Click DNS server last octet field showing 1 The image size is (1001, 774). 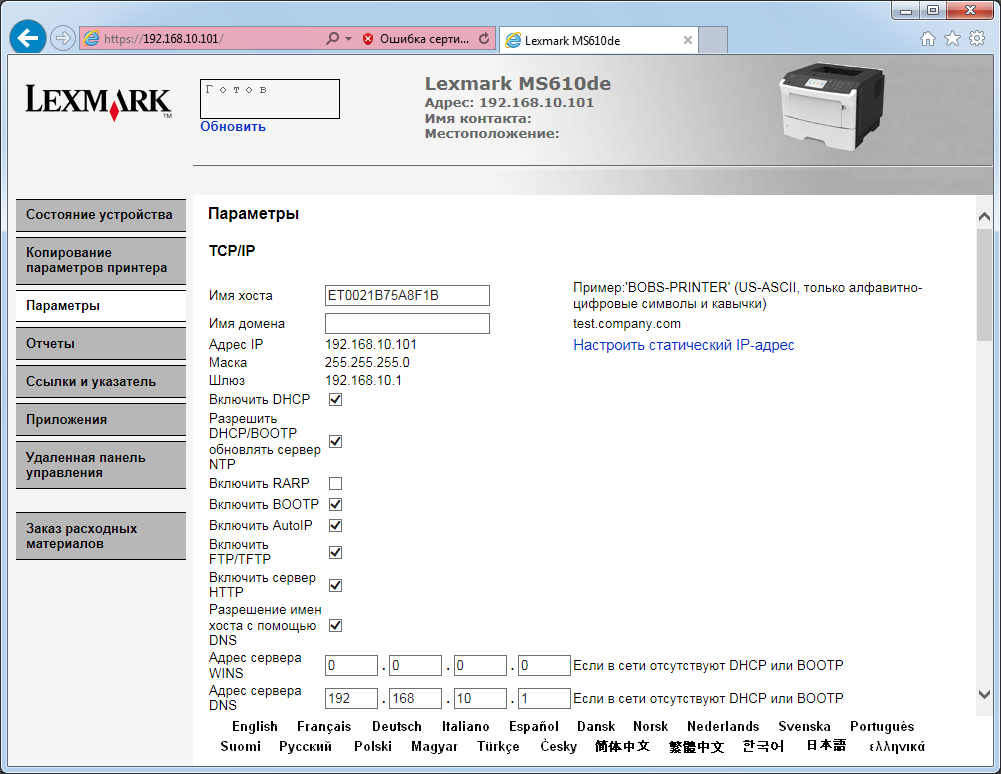[544, 698]
